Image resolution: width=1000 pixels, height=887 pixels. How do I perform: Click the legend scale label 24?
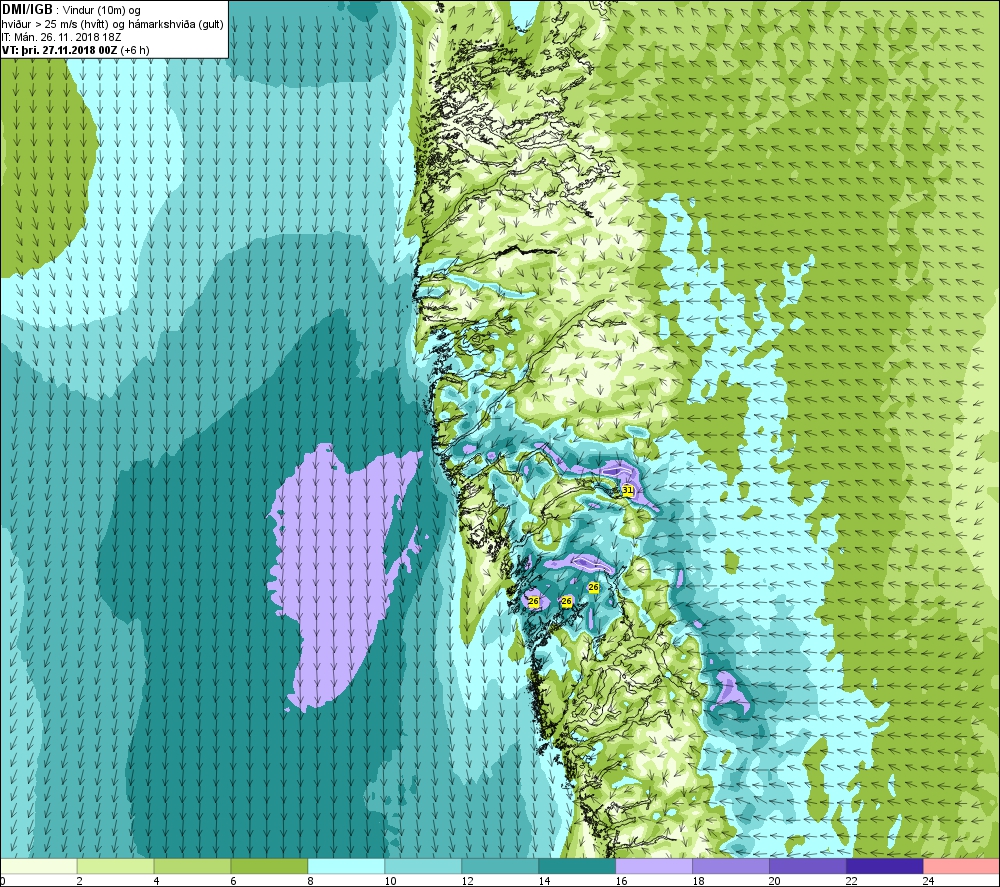[x=929, y=881]
